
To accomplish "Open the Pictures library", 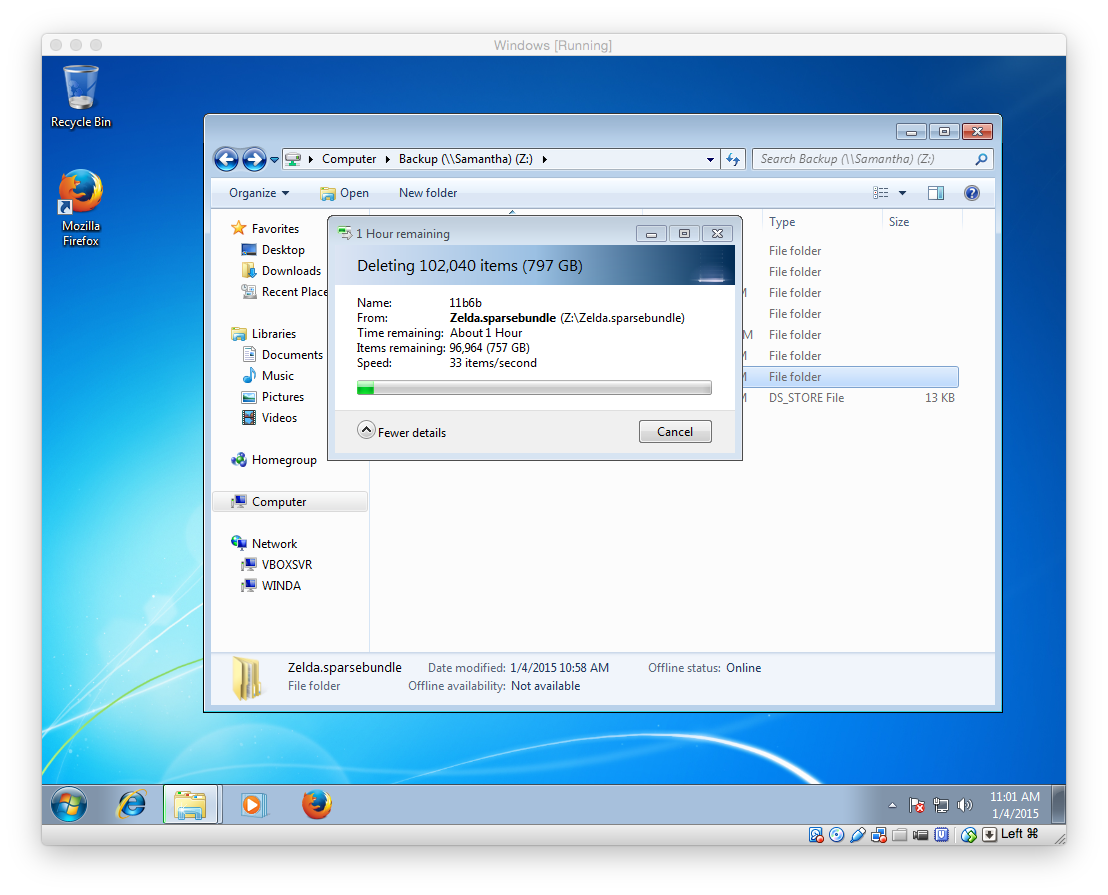I will click(273, 397).
